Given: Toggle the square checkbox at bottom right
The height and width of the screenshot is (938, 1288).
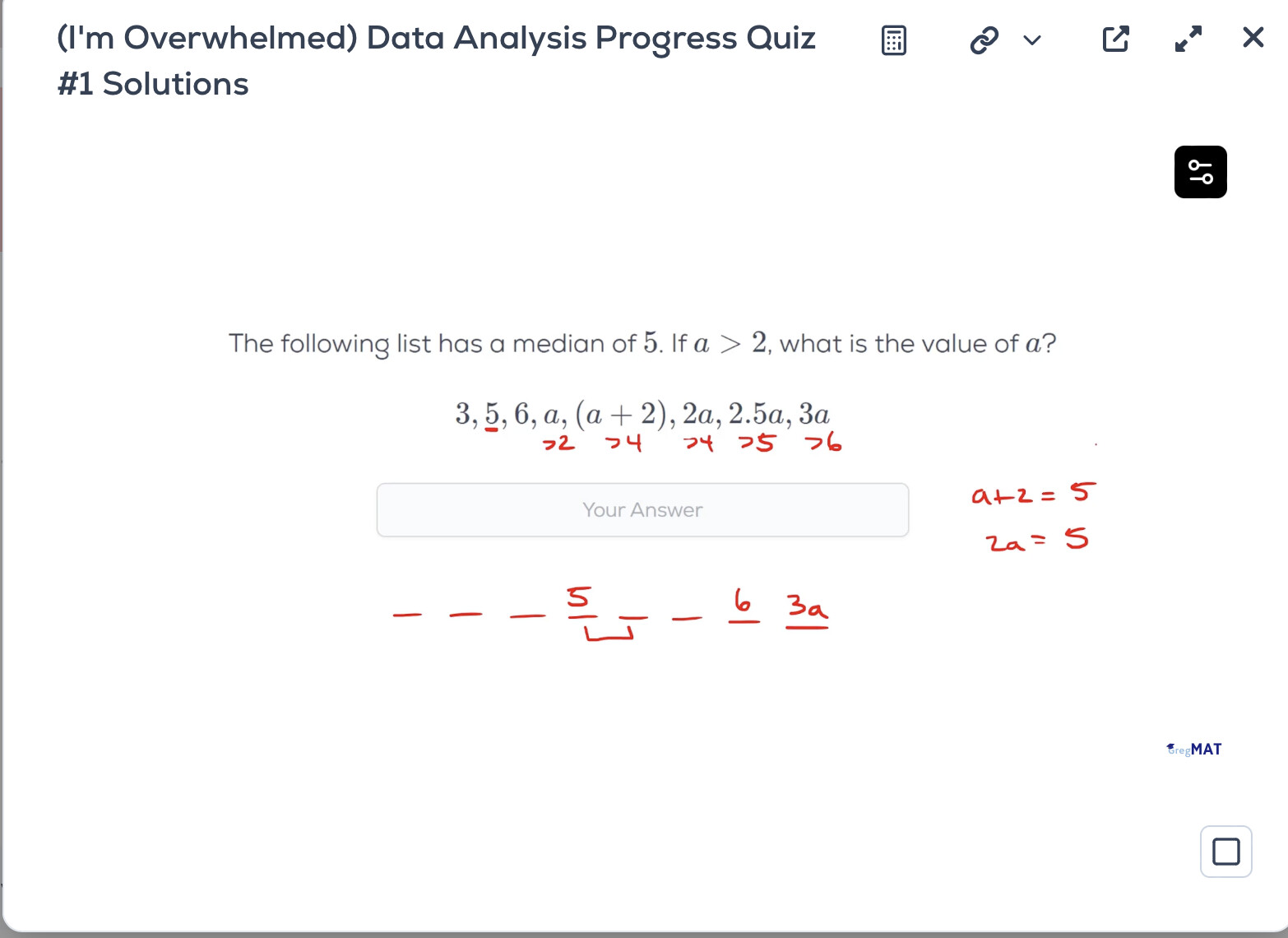Looking at the screenshot, I should pos(1225,852).
